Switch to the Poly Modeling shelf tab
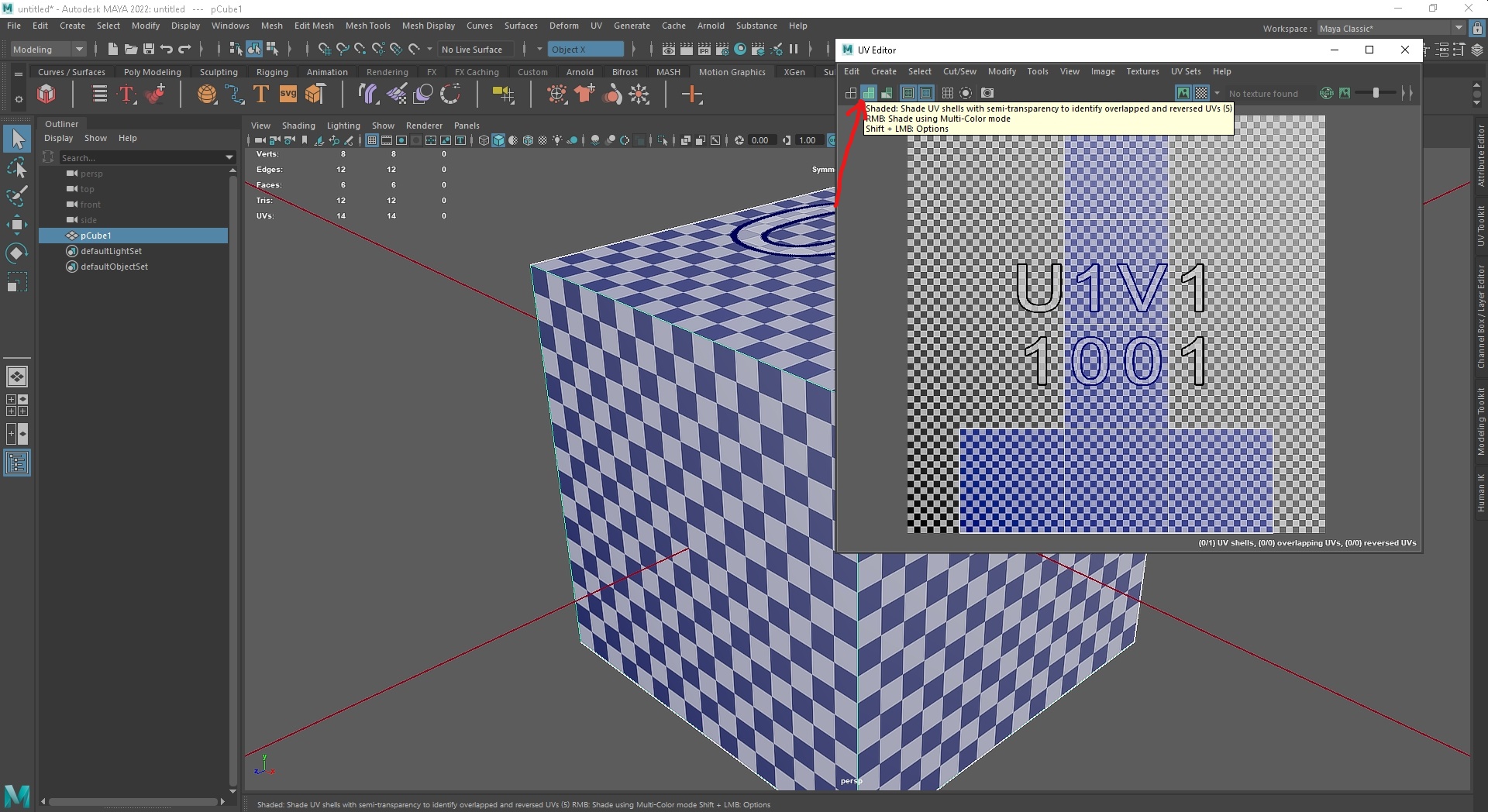Image resolution: width=1488 pixels, height=812 pixels. 153,71
